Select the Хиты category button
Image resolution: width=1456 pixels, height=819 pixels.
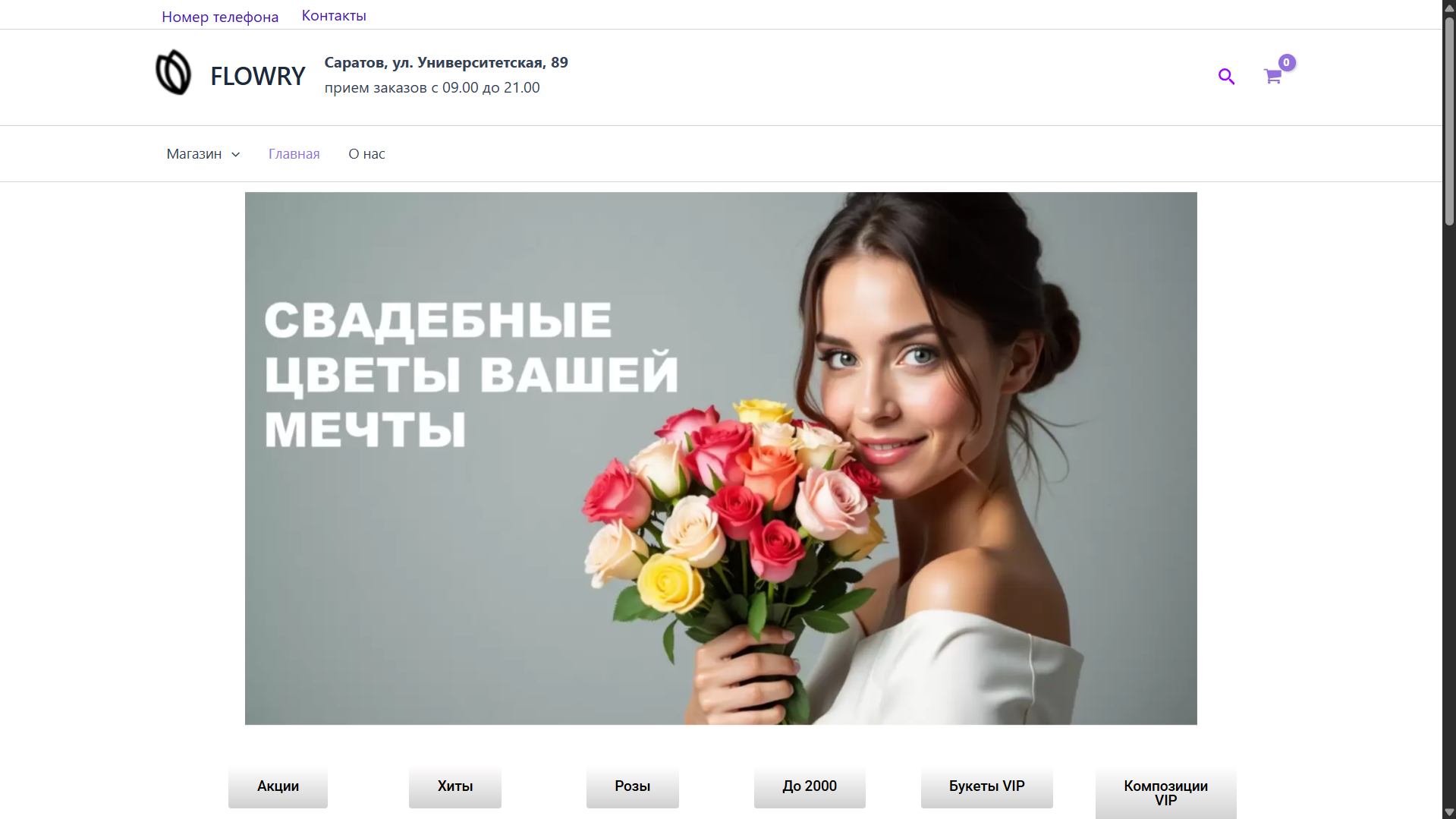click(x=455, y=786)
